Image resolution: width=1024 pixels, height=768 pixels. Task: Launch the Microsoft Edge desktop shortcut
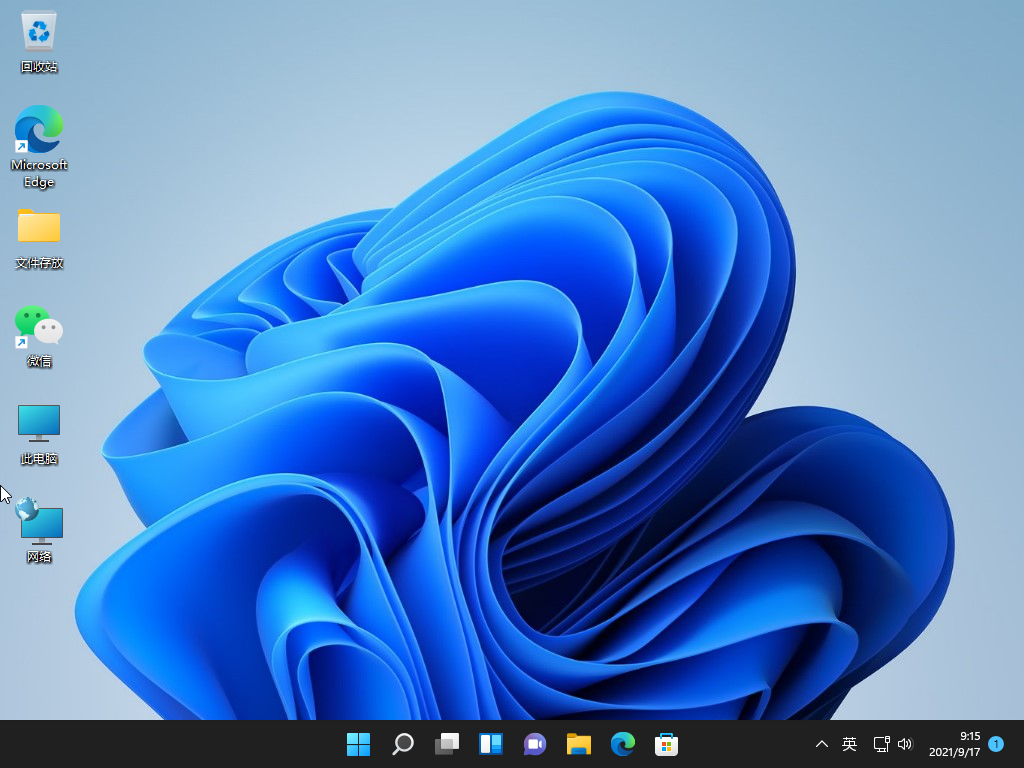38,130
